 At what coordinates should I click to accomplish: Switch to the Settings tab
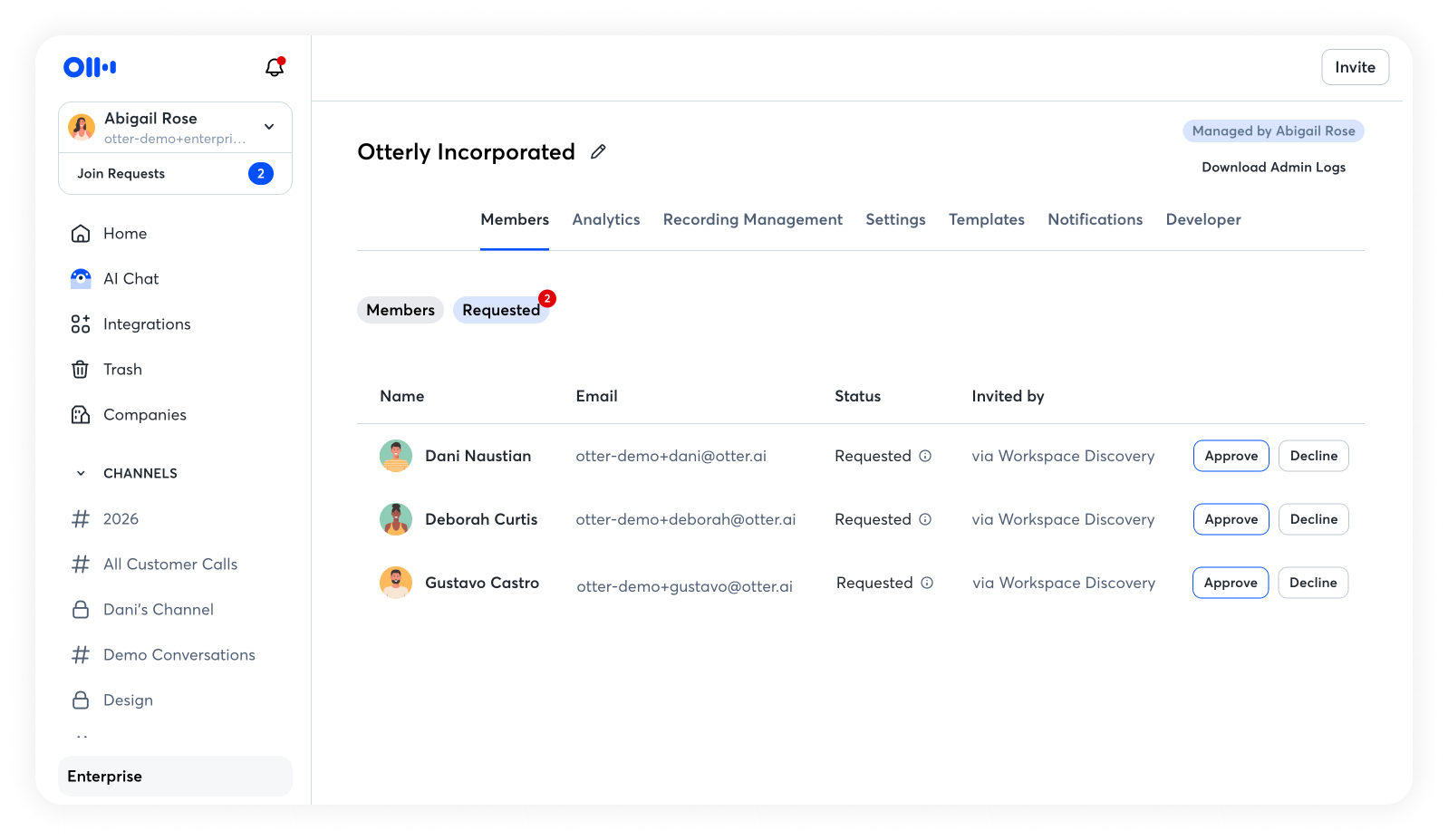[x=895, y=220]
